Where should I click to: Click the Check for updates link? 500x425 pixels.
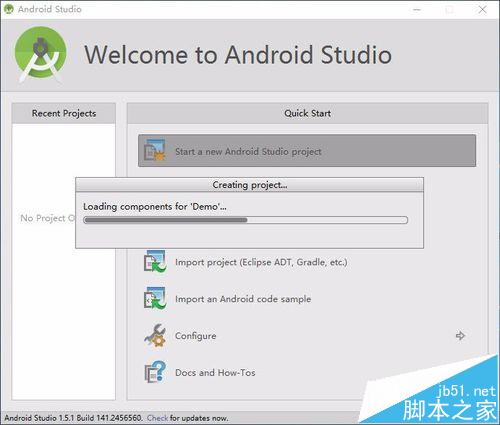(157, 418)
